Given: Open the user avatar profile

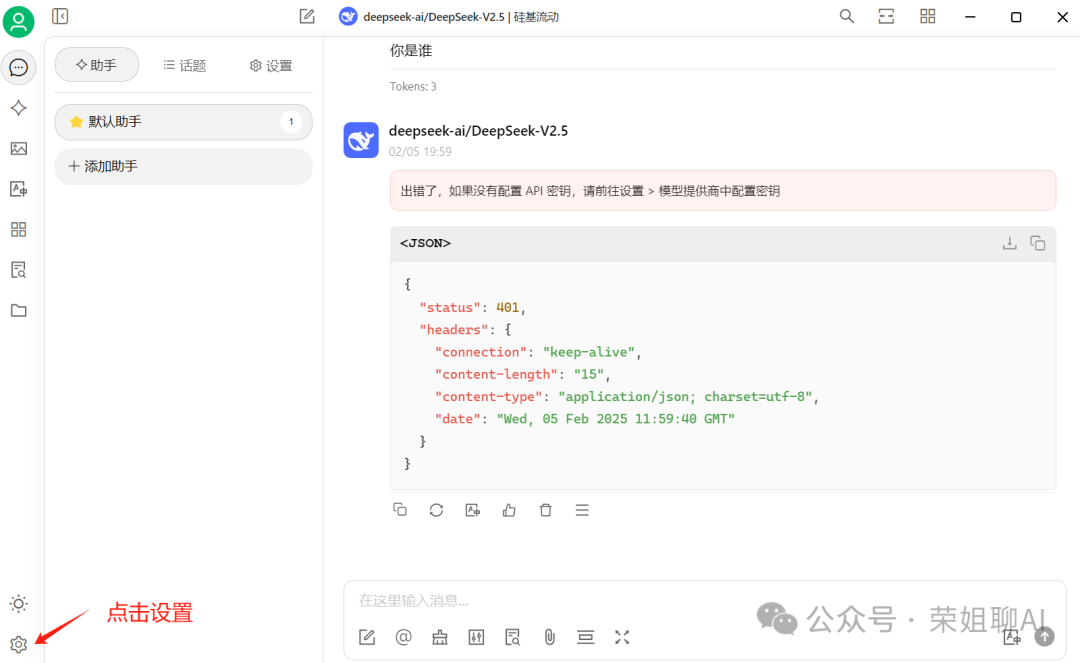Looking at the screenshot, I should 19,21.
